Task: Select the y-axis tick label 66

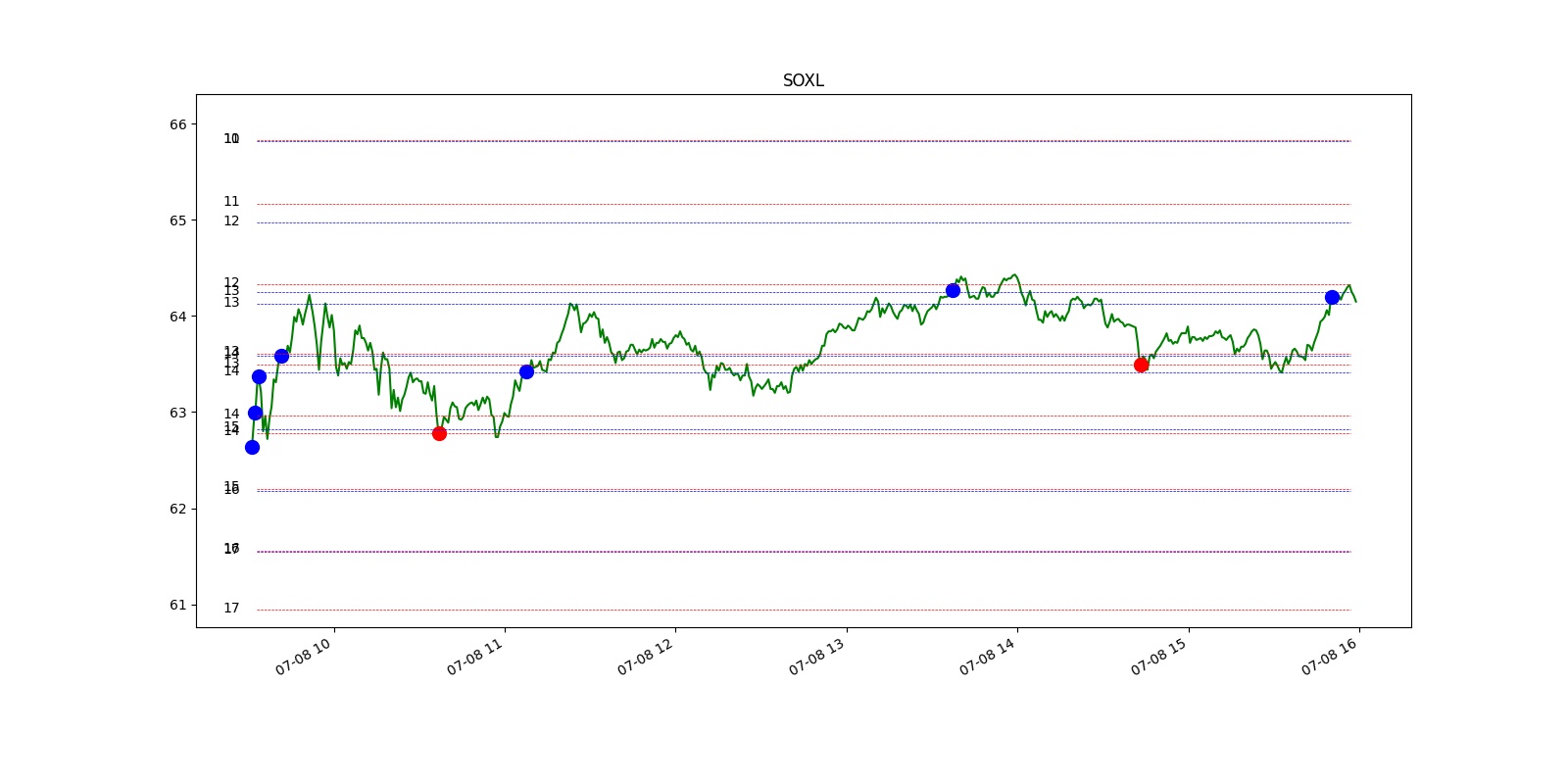Action: 177,124
